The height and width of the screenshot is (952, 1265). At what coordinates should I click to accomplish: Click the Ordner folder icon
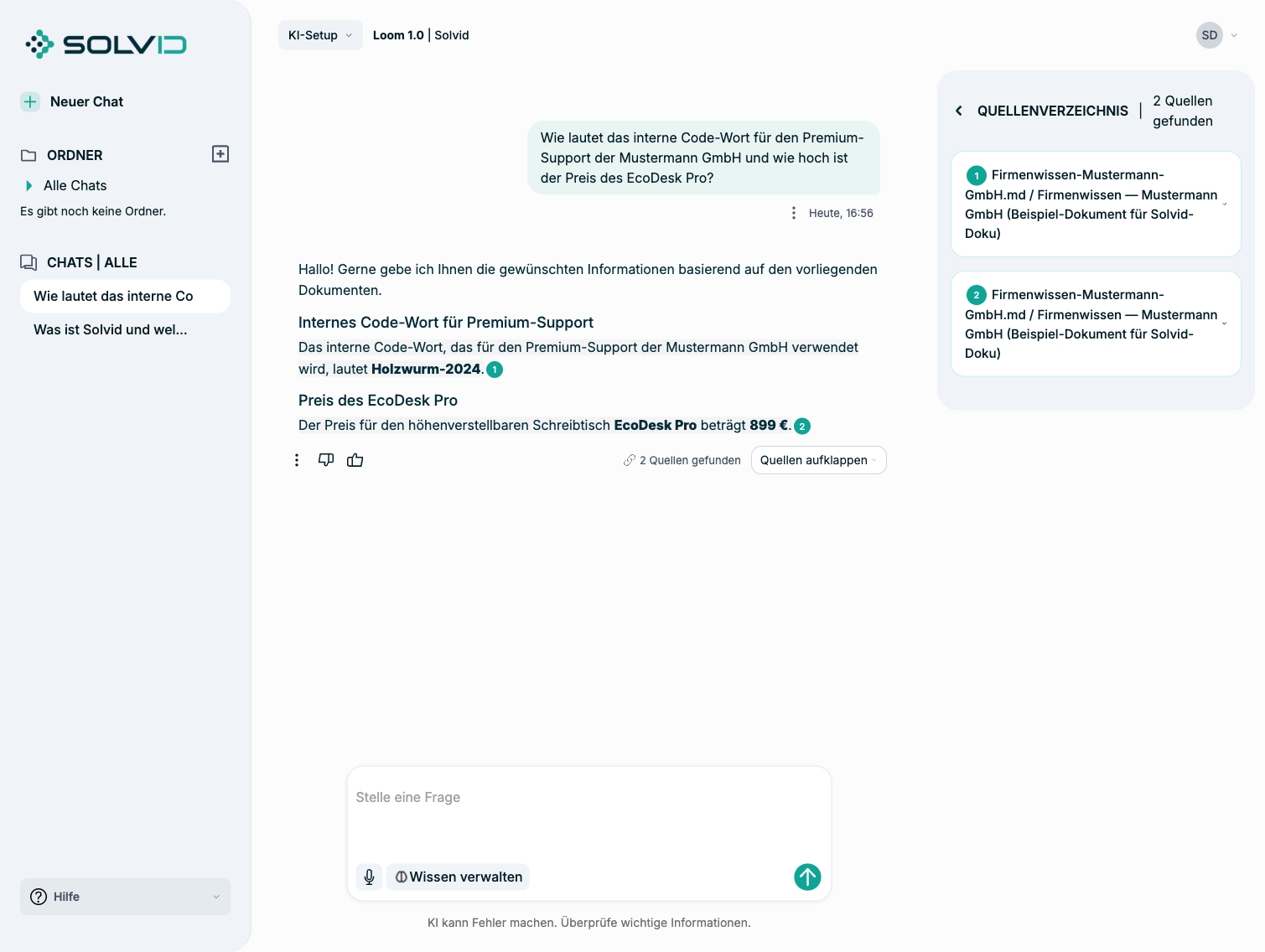pyautogui.click(x=29, y=155)
